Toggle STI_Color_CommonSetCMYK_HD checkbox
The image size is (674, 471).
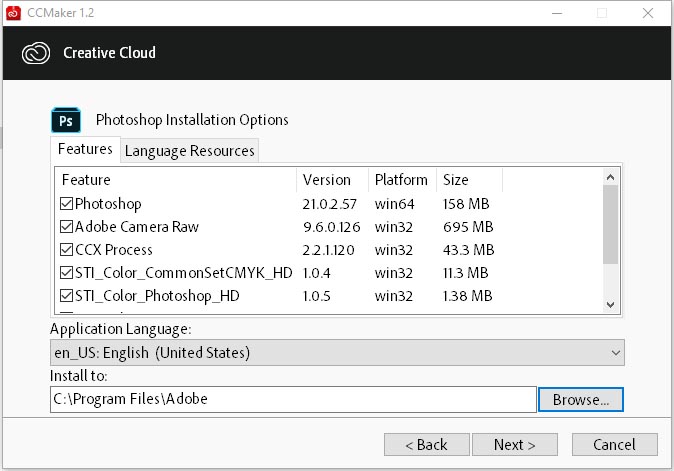click(66, 272)
